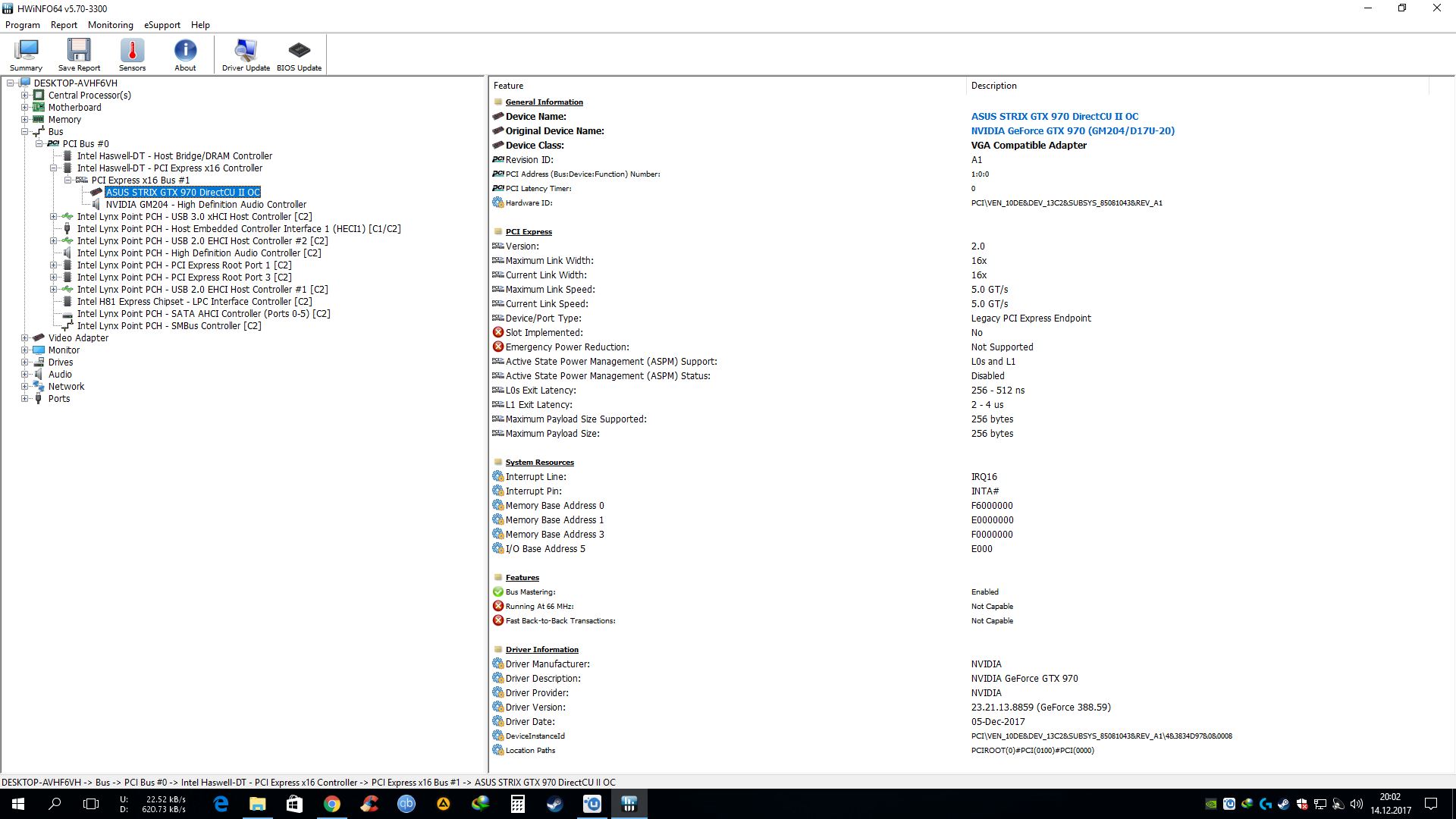Select Lynx Point High Definition Audio Controller
Viewport: 1456px width, 819px height.
point(199,253)
